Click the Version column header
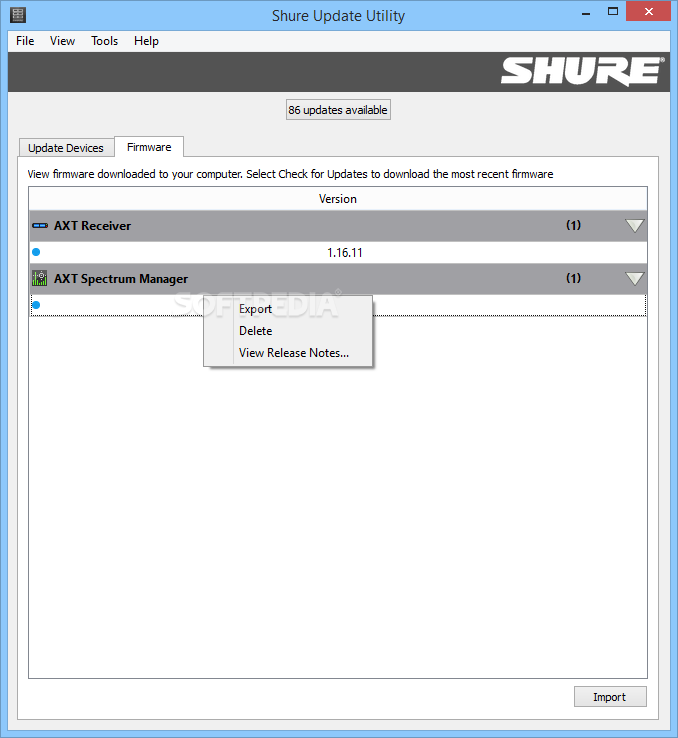Viewport: 678px width, 738px height. click(x=338, y=199)
